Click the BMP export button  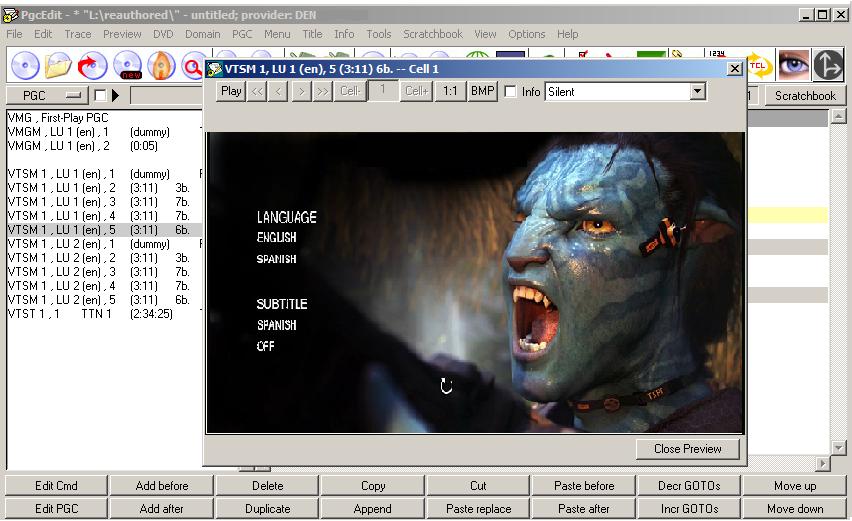tap(483, 91)
